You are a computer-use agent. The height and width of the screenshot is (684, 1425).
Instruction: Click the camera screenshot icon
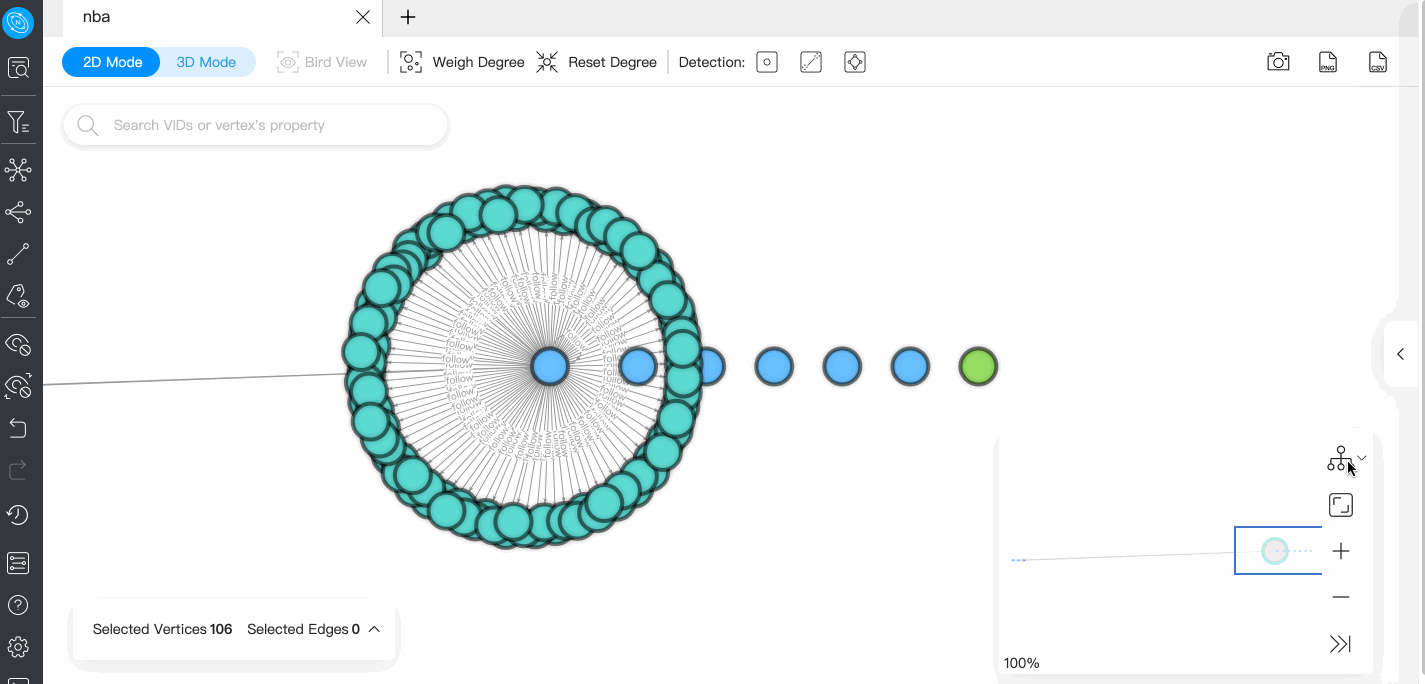[1278, 62]
